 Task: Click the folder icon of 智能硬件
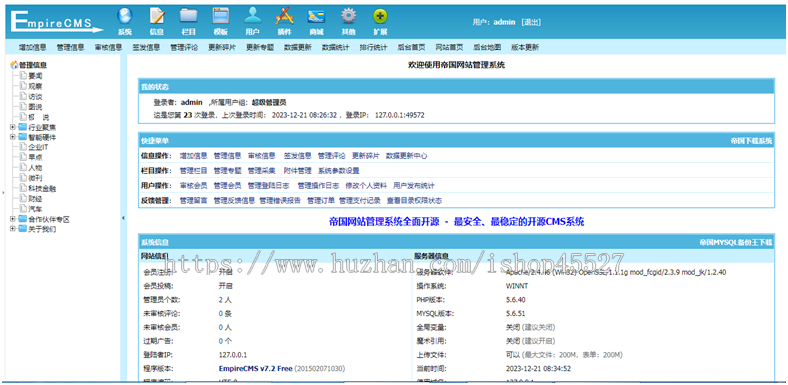(x=23, y=137)
